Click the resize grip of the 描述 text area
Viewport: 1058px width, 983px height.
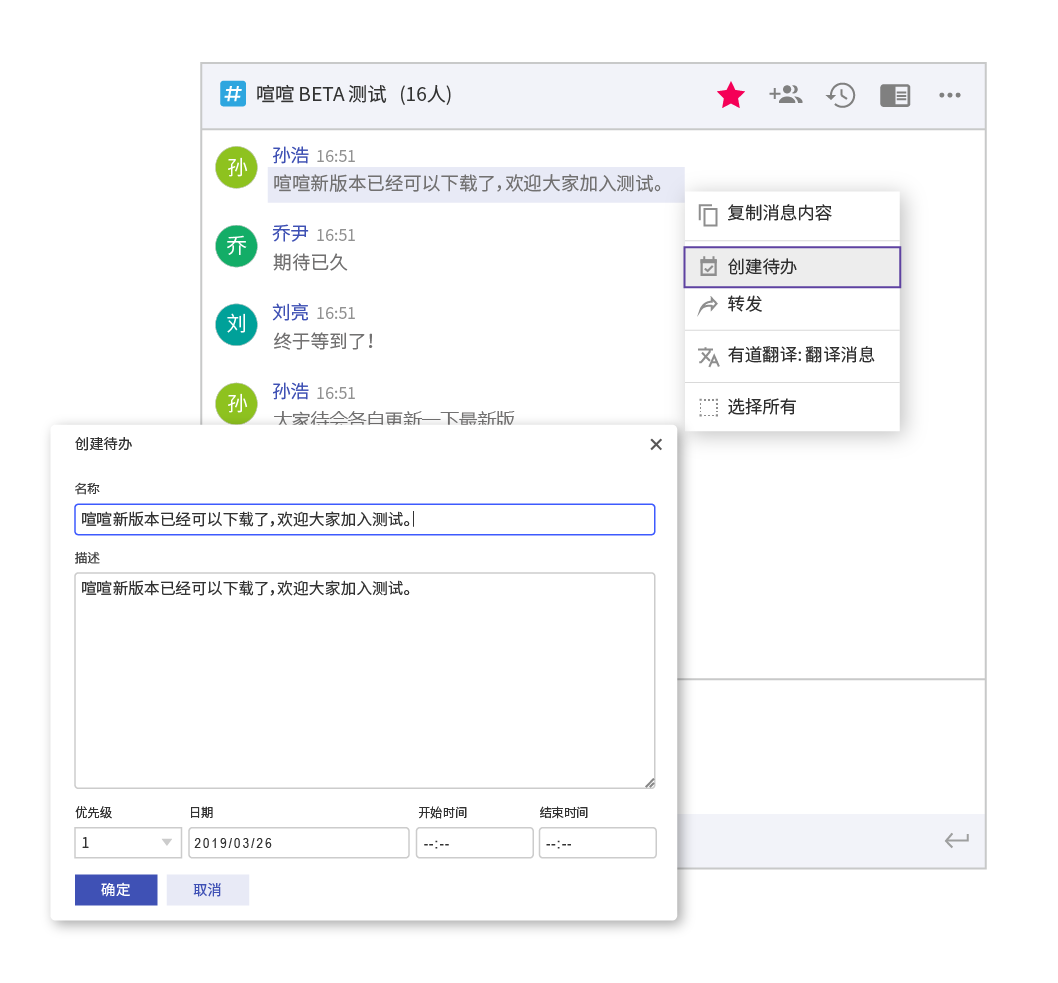point(649,783)
